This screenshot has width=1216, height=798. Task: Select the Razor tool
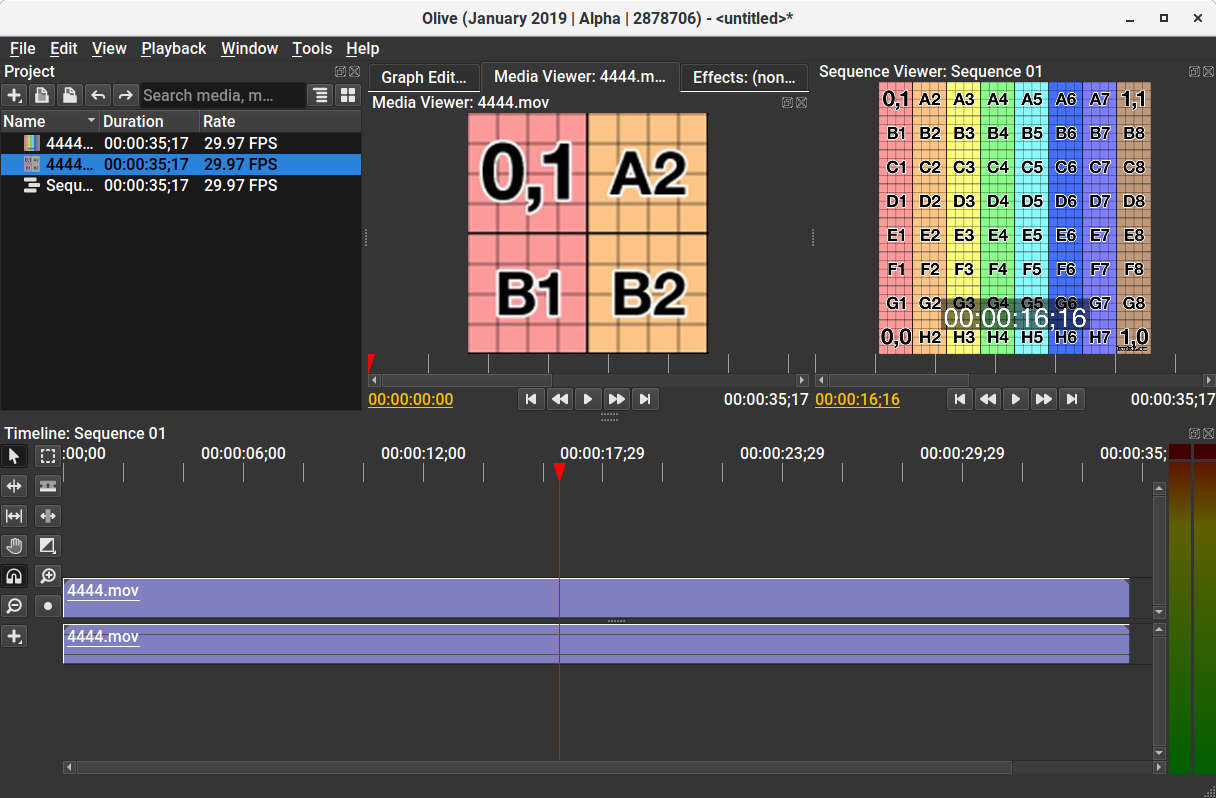click(x=47, y=486)
